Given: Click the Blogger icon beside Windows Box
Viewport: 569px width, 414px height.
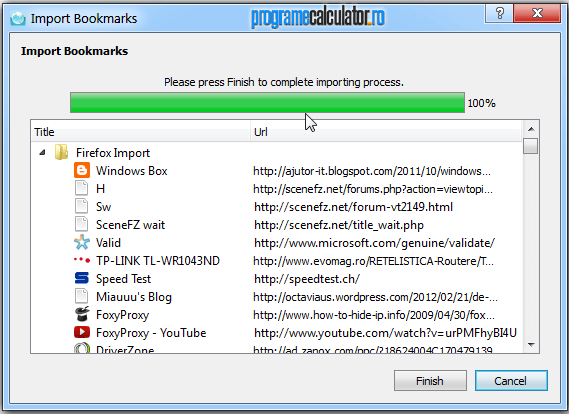Looking at the screenshot, I should click(82, 170).
